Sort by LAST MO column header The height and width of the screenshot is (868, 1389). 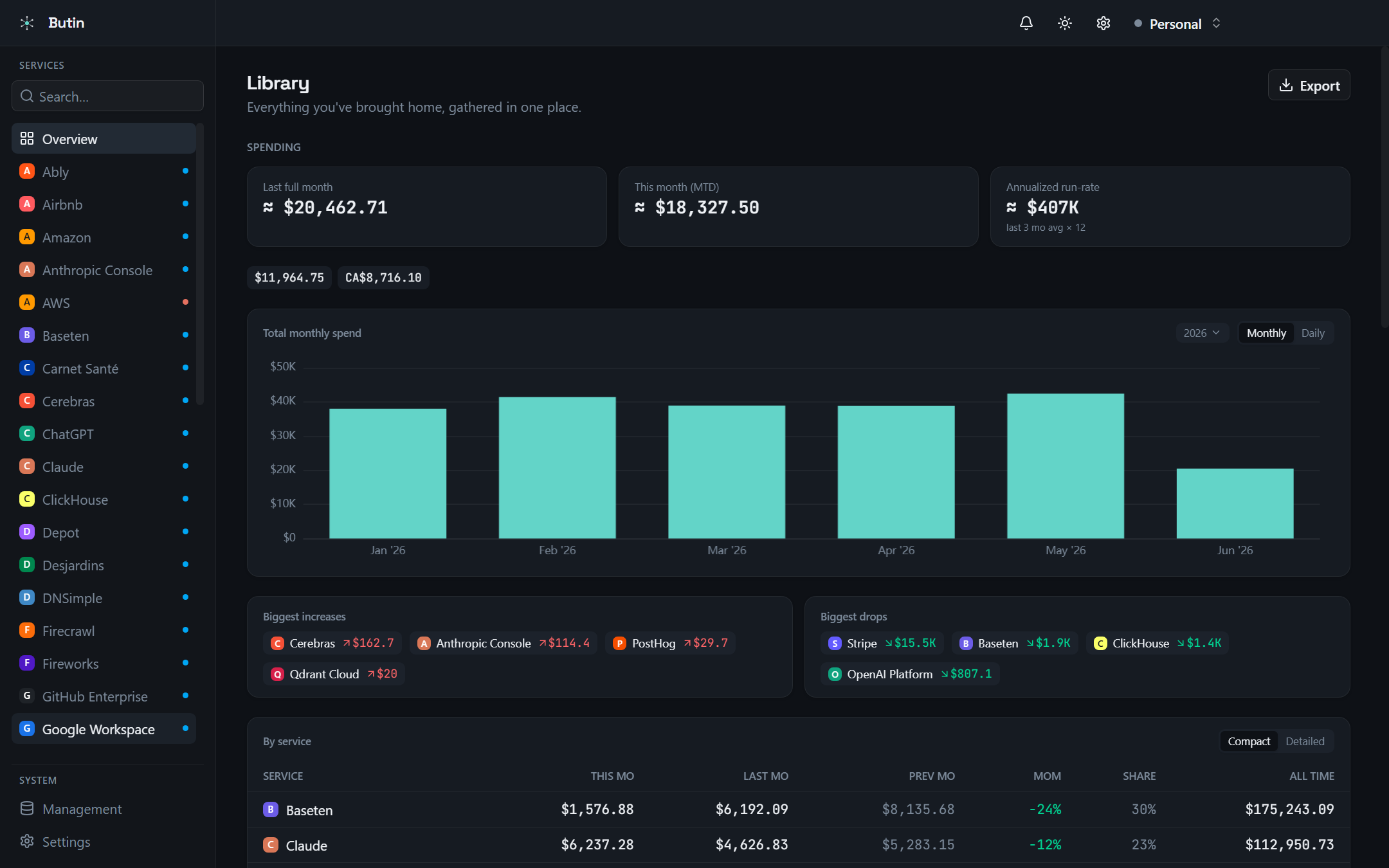(766, 776)
